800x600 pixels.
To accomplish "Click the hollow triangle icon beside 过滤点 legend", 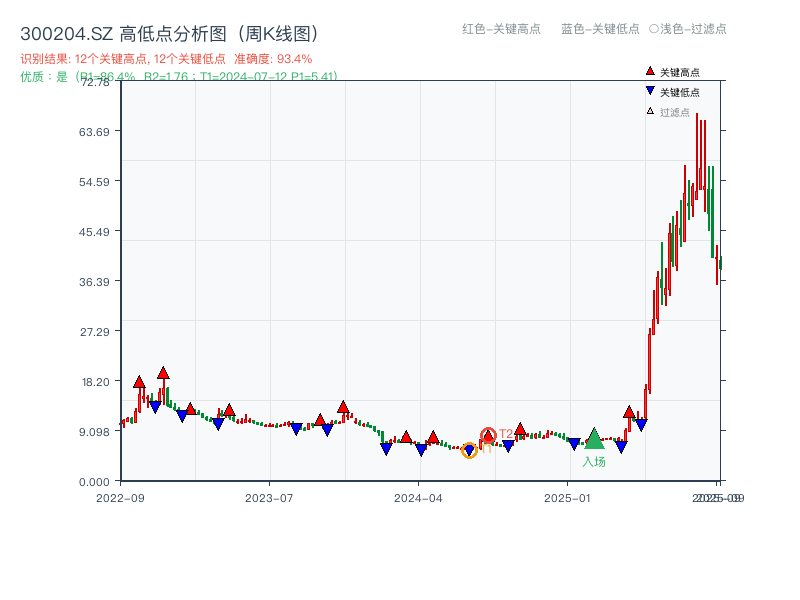I will (650, 111).
